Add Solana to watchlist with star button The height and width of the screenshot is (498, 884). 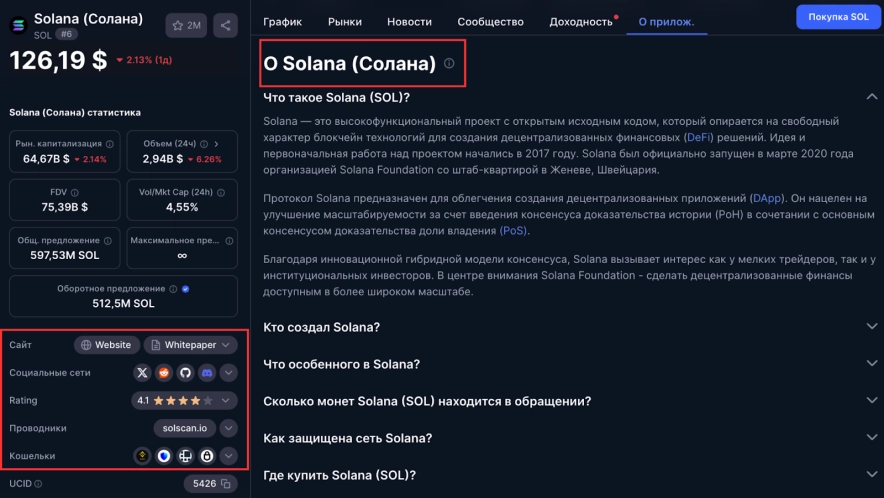[186, 25]
